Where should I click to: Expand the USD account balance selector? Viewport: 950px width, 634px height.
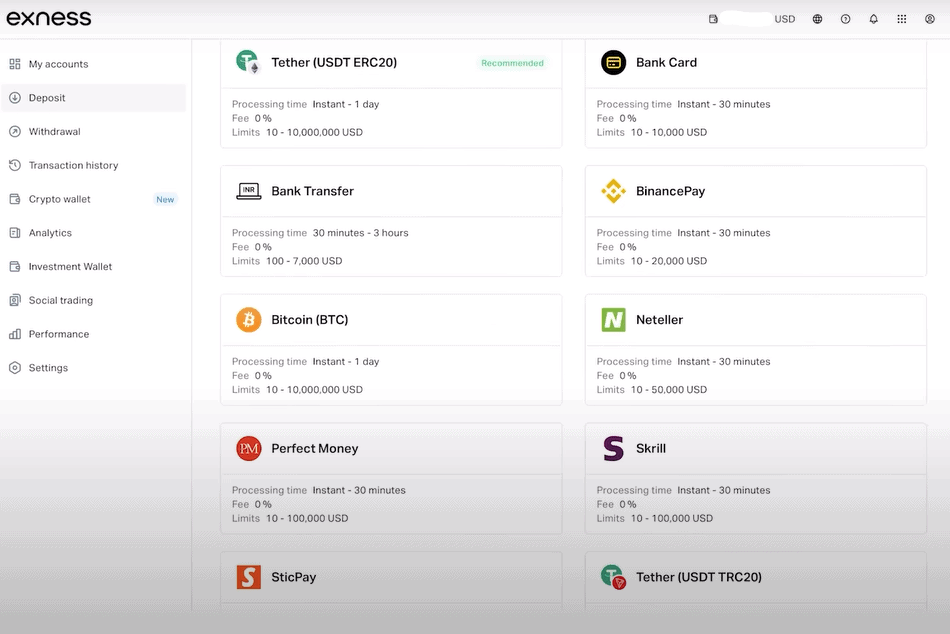pyautogui.click(x=753, y=19)
